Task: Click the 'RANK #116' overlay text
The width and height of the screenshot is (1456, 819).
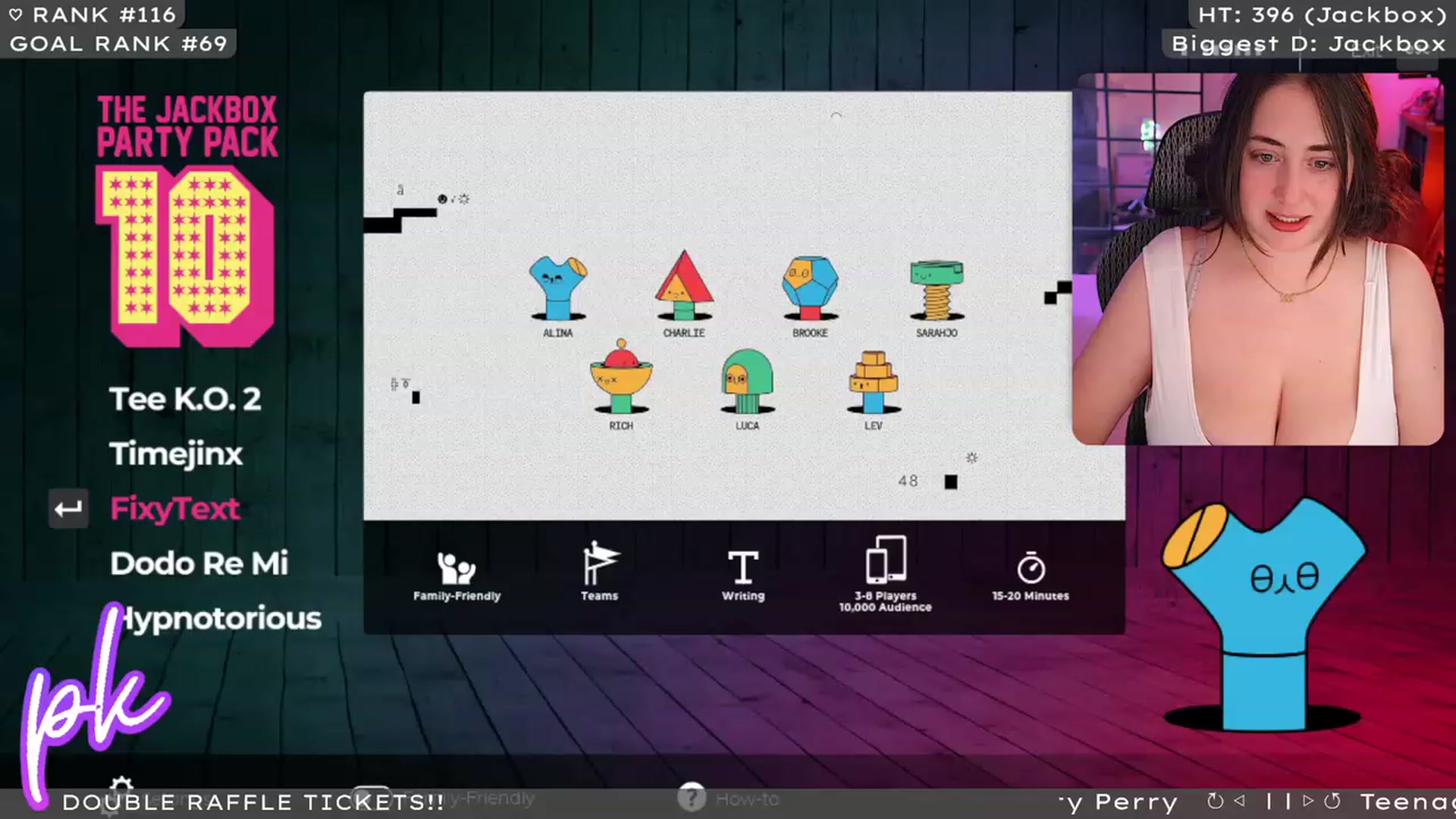Action: (x=104, y=14)
